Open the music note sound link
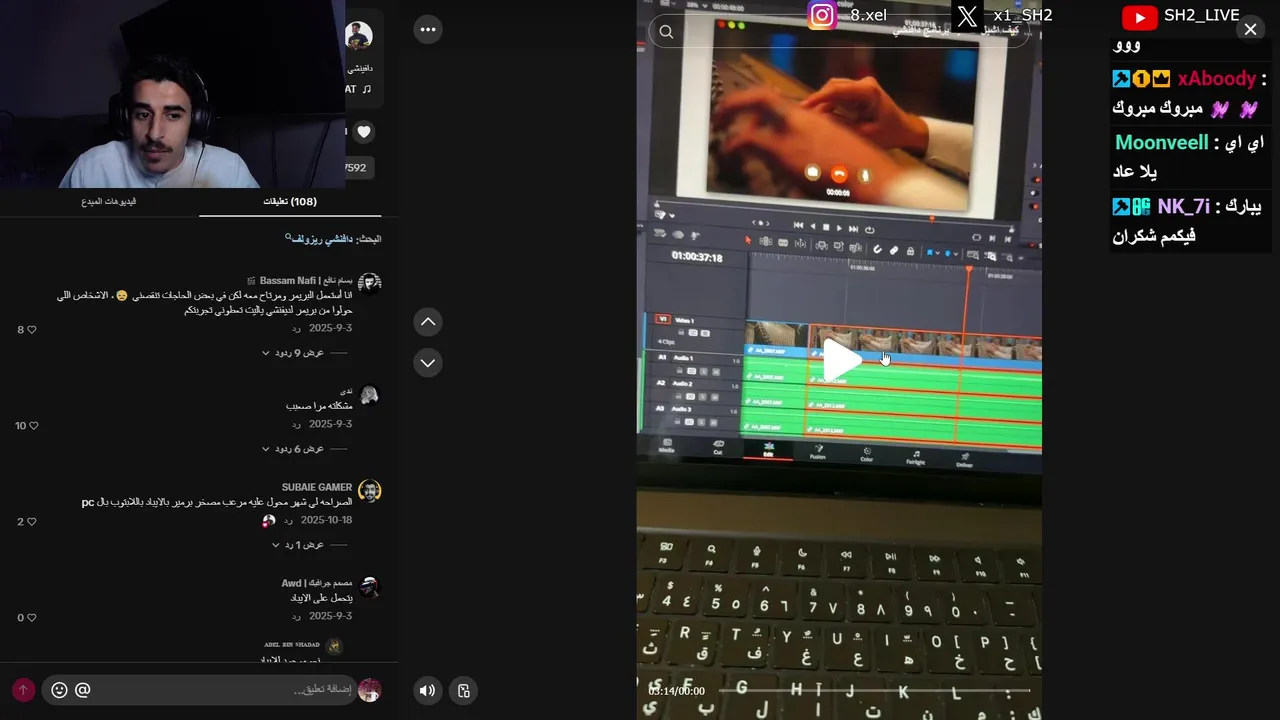 pos(366,89)
